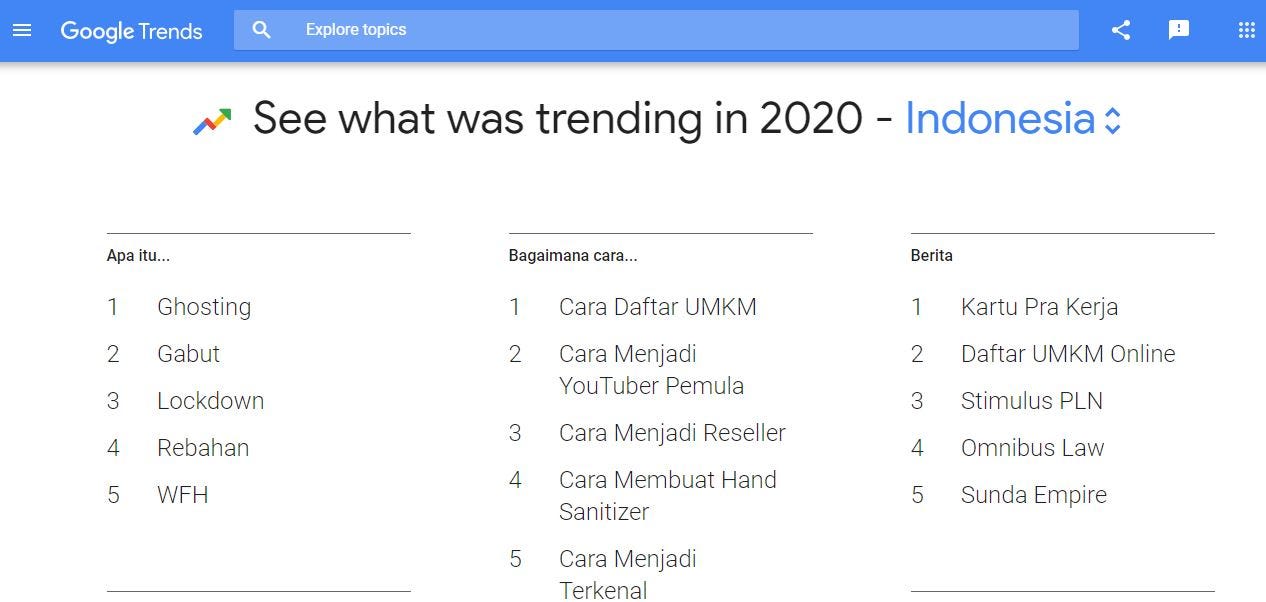Focus the Explore topics search field

[656, 30]
